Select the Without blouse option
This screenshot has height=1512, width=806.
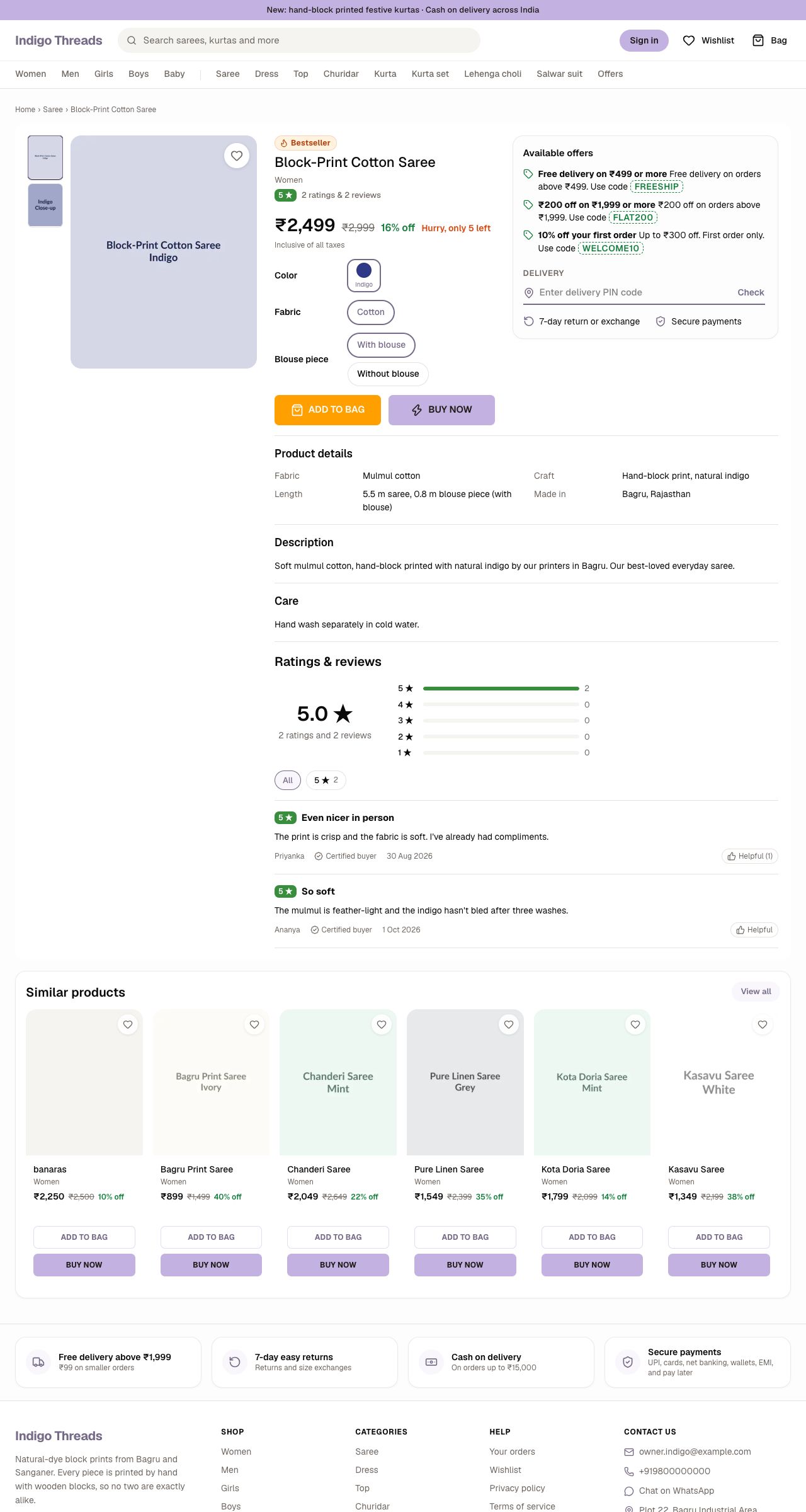388,374
